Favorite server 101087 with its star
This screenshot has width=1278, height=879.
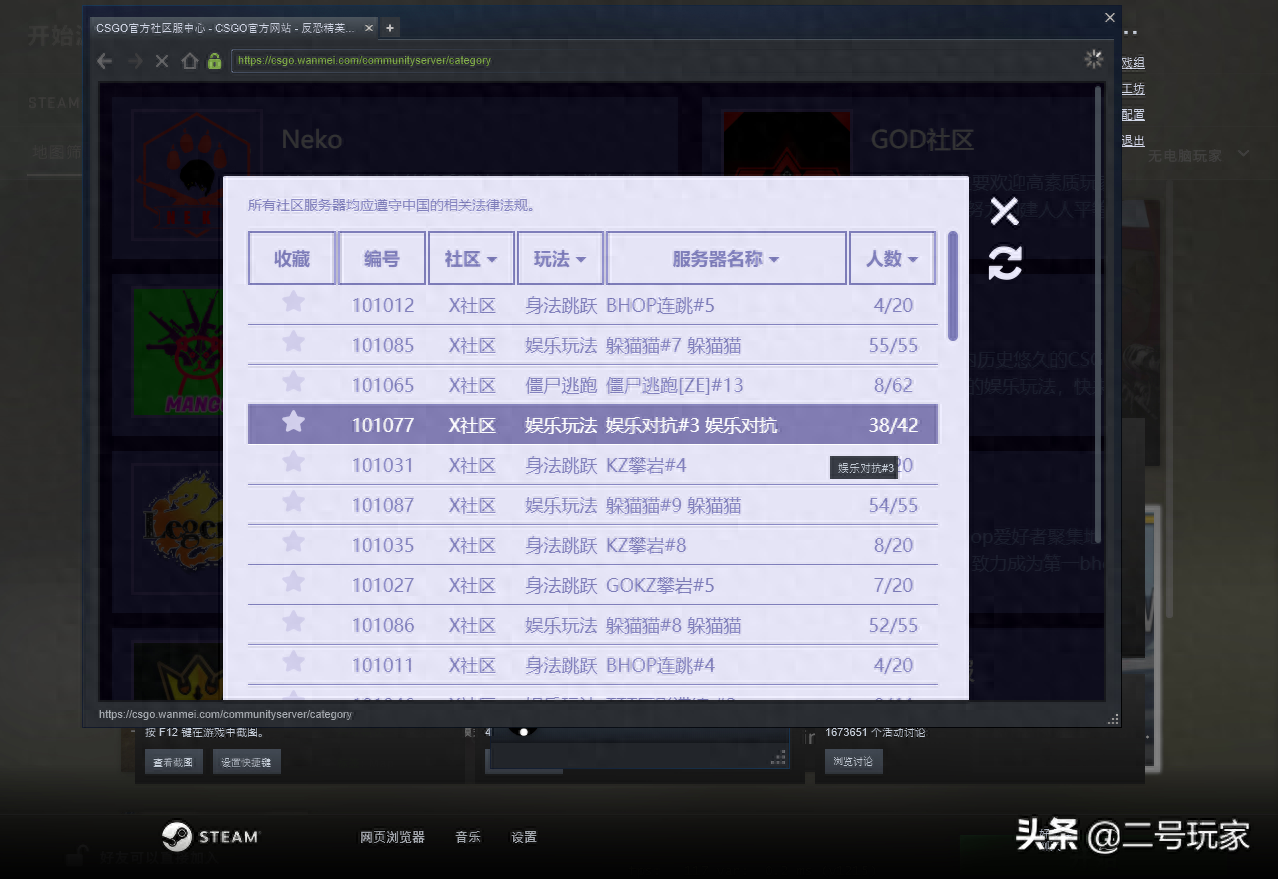click(x=293, y=502)
